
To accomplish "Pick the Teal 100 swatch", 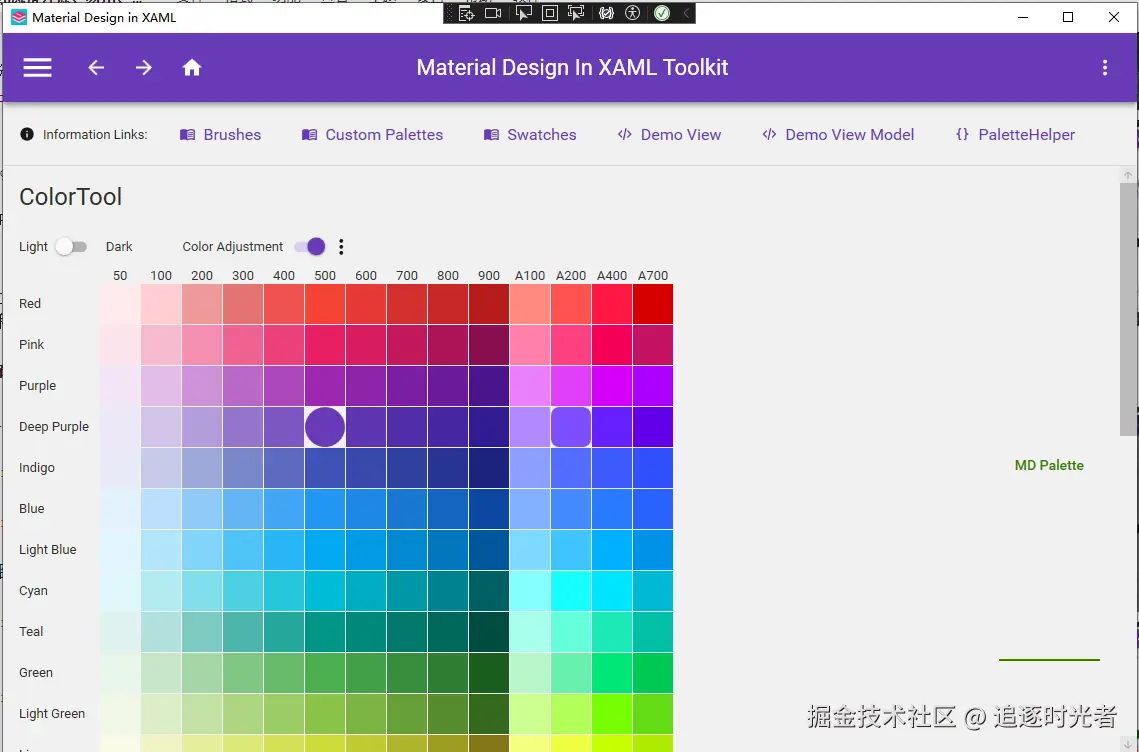I will coord(161,632).
